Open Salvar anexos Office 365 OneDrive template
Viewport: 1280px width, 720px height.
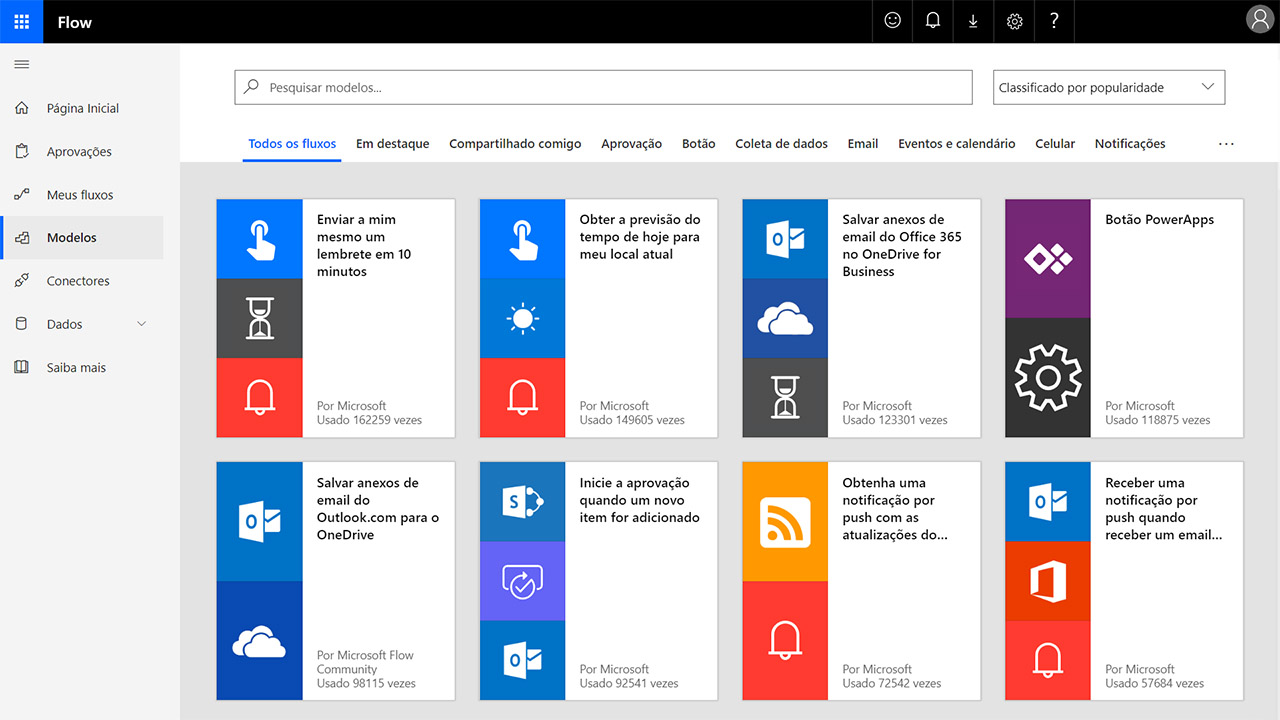click(902, 245)
